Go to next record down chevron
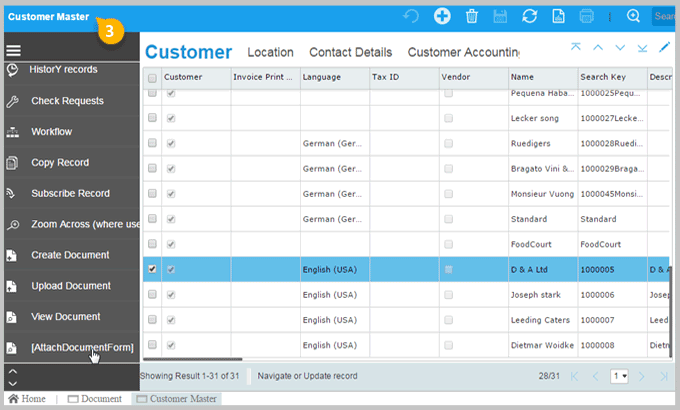Screen dimensions: 680x410 pos(620,47)
